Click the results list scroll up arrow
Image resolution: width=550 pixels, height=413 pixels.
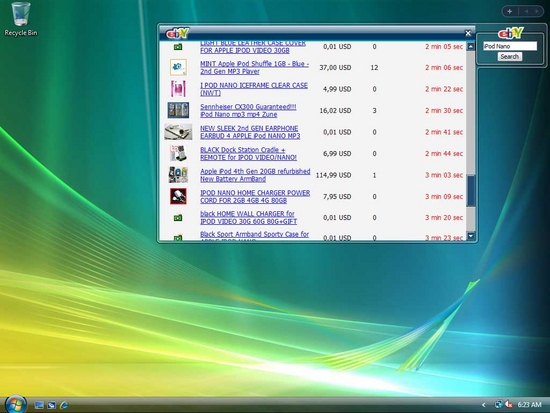pos(471,46)
